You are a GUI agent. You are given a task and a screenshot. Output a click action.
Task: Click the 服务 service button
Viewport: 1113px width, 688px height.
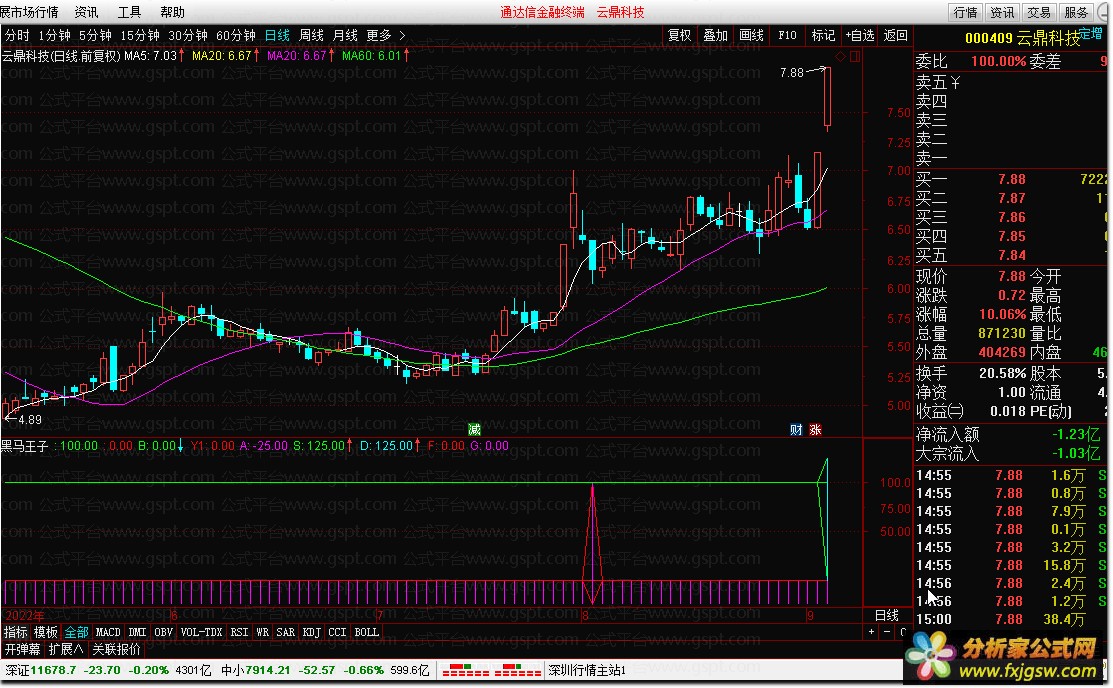point(1076,12)
